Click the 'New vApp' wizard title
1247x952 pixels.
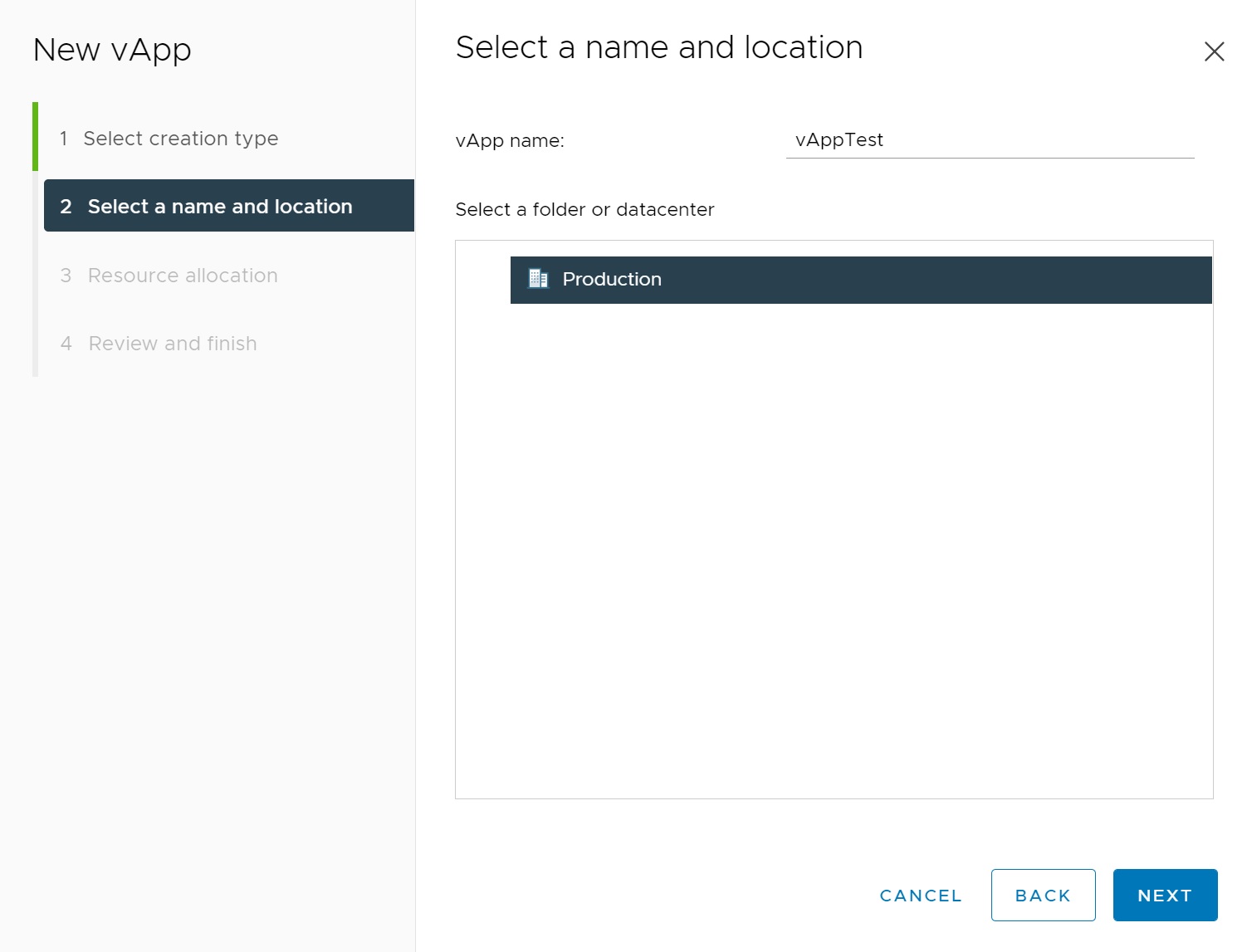(x=112, y=51)
